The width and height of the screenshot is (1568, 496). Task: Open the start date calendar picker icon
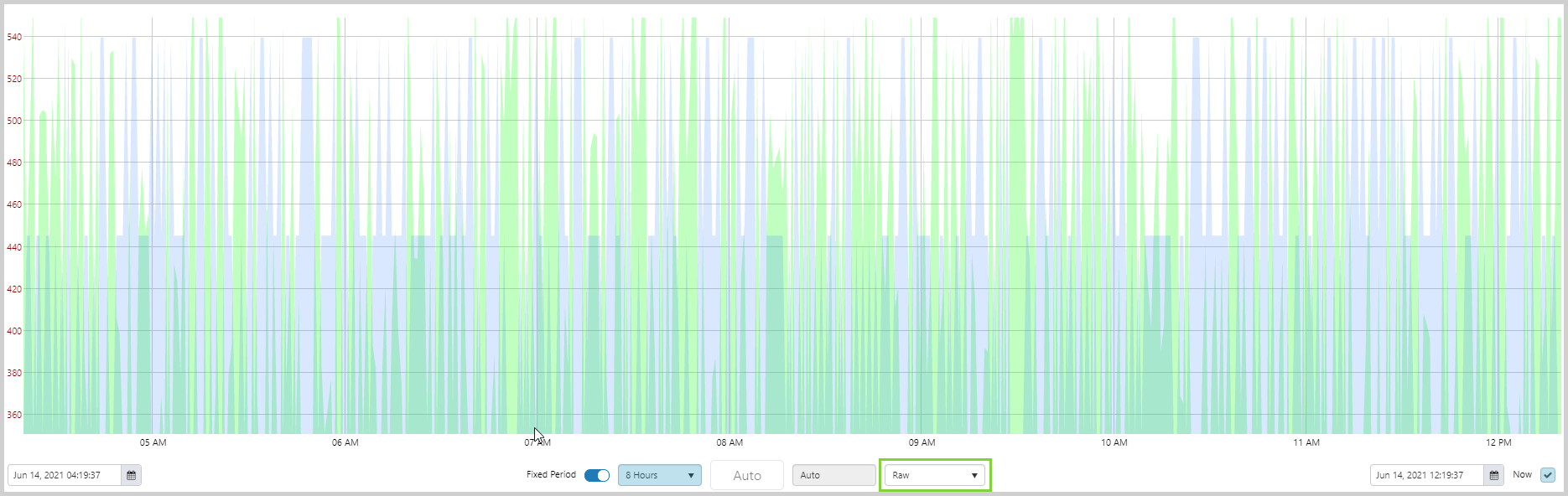pyautogui.click(x=131, y=475)
